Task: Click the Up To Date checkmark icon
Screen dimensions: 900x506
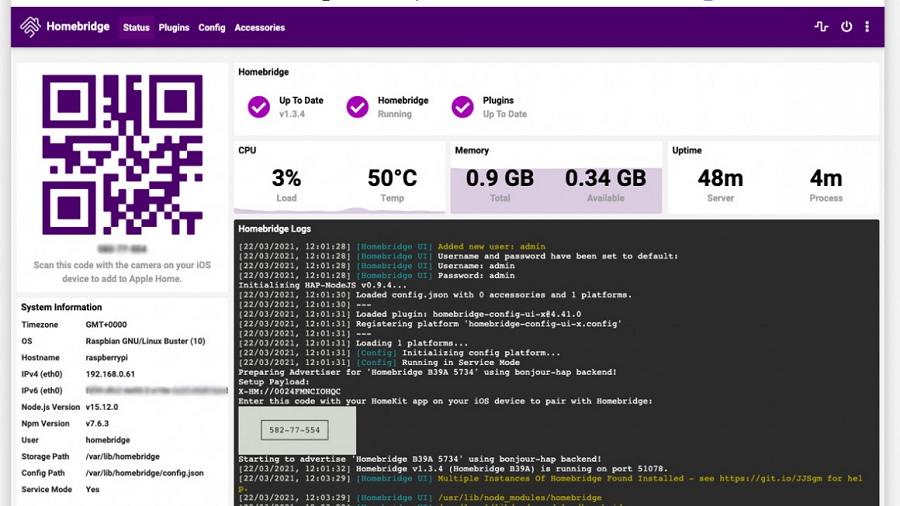Action: point(259,107)
